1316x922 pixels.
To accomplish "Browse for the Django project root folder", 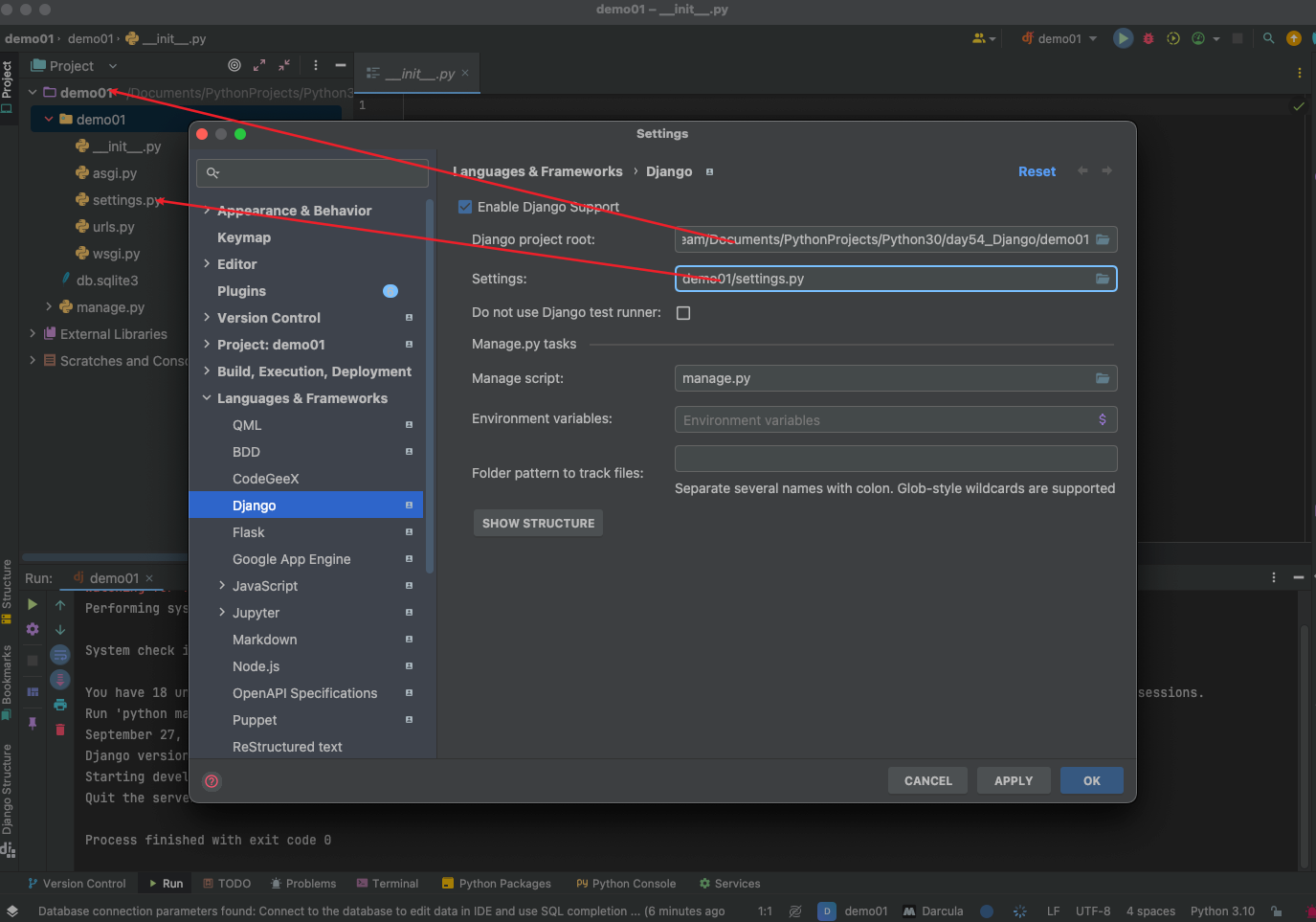I will 1103,239.
